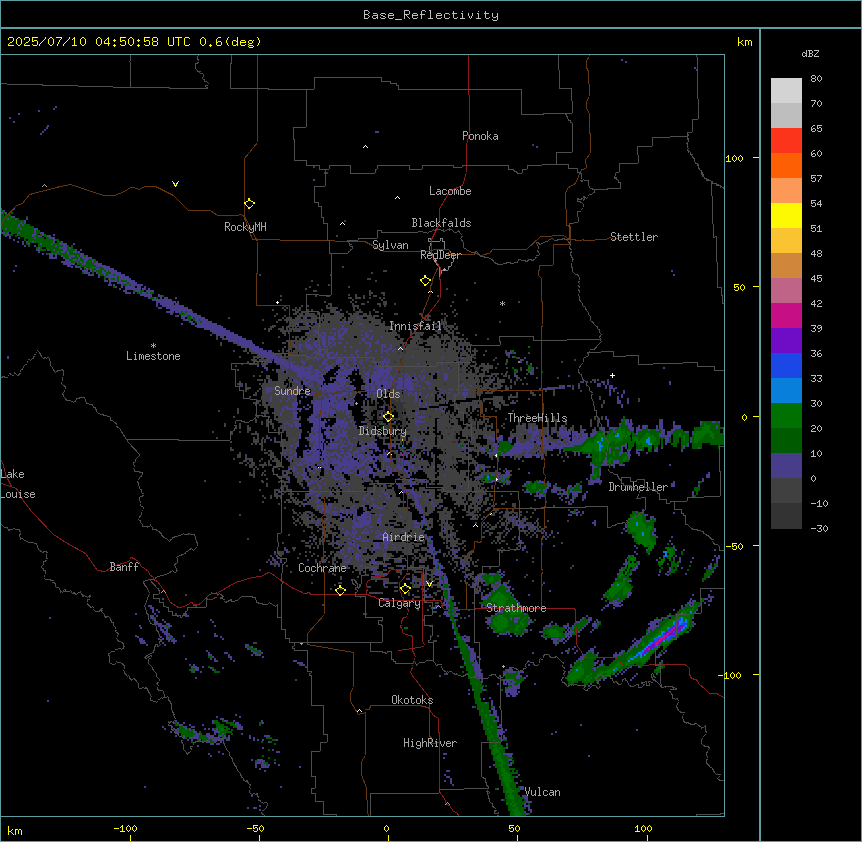
Task: Select the bright yellow swatch between 54 and 51 dBZ
Action: click(786, 215)
